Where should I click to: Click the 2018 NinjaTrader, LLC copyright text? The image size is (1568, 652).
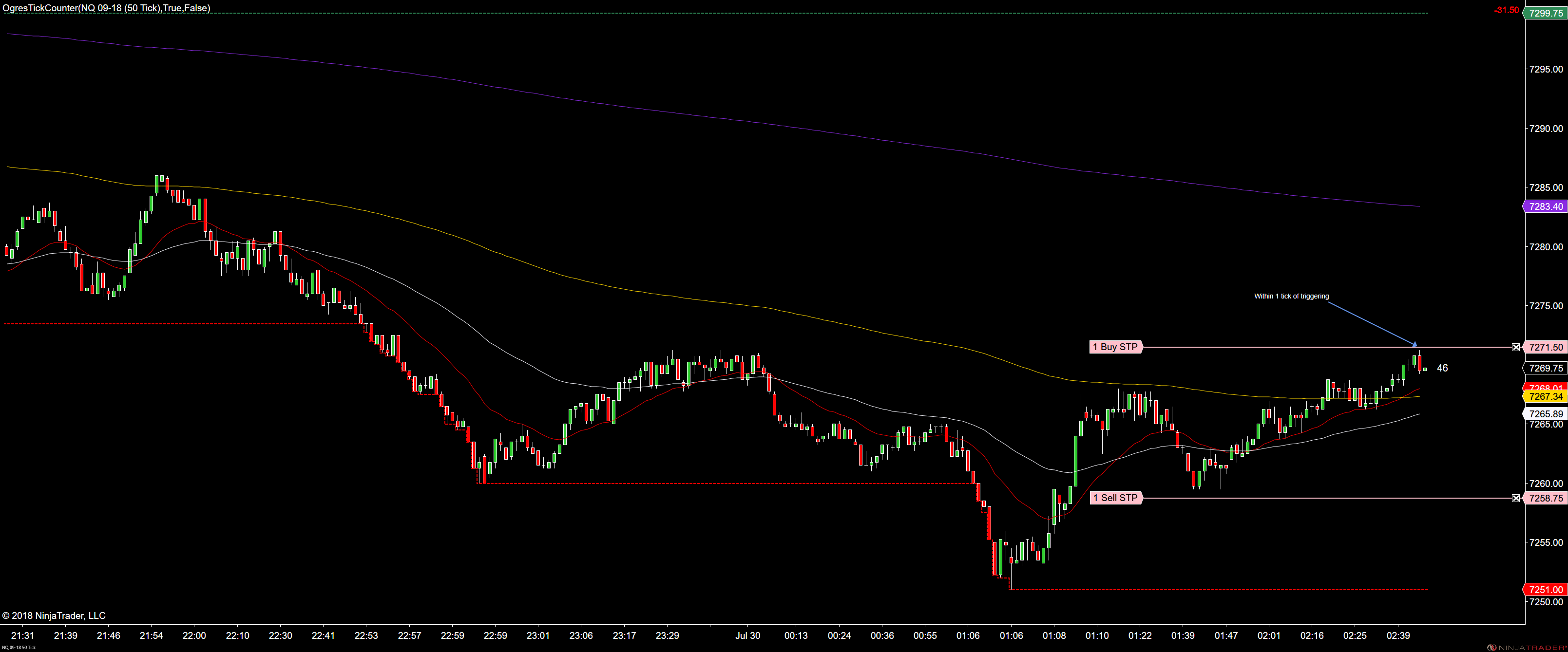(54, 615)
